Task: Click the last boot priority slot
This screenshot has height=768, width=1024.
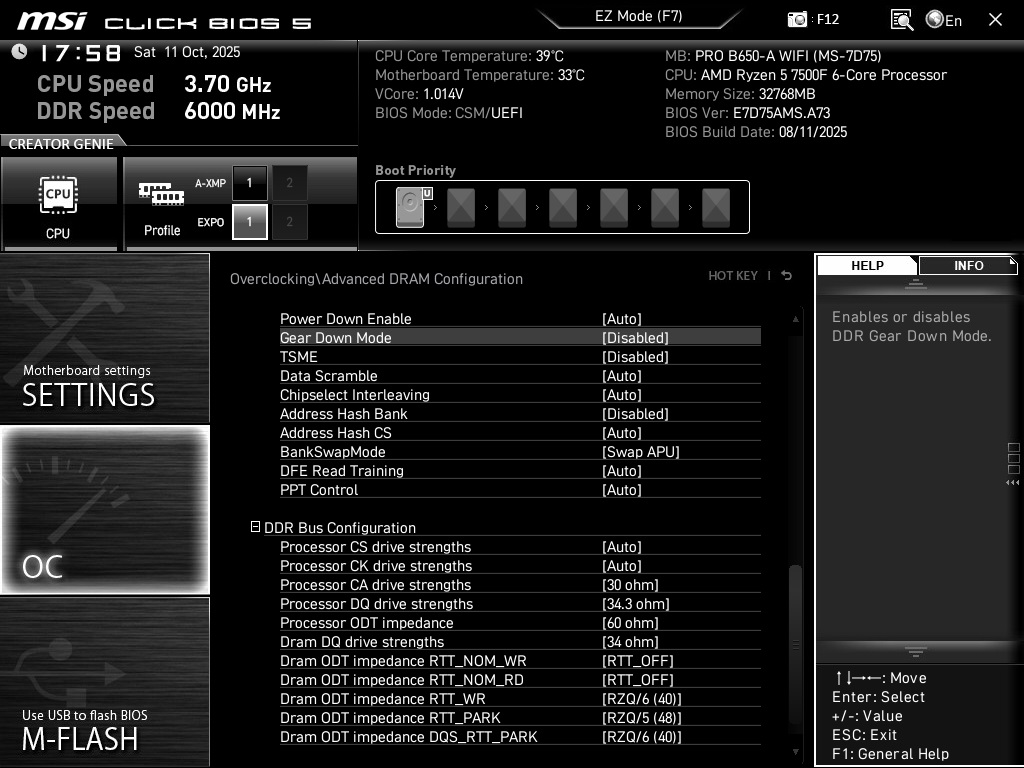Action: point(716,207)
